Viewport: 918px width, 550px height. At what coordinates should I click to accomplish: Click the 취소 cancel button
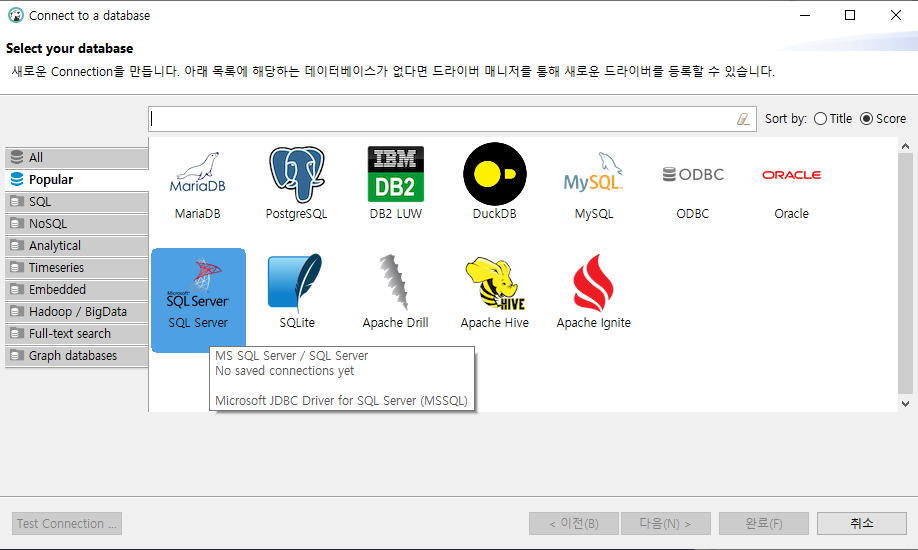coord(862,524)
